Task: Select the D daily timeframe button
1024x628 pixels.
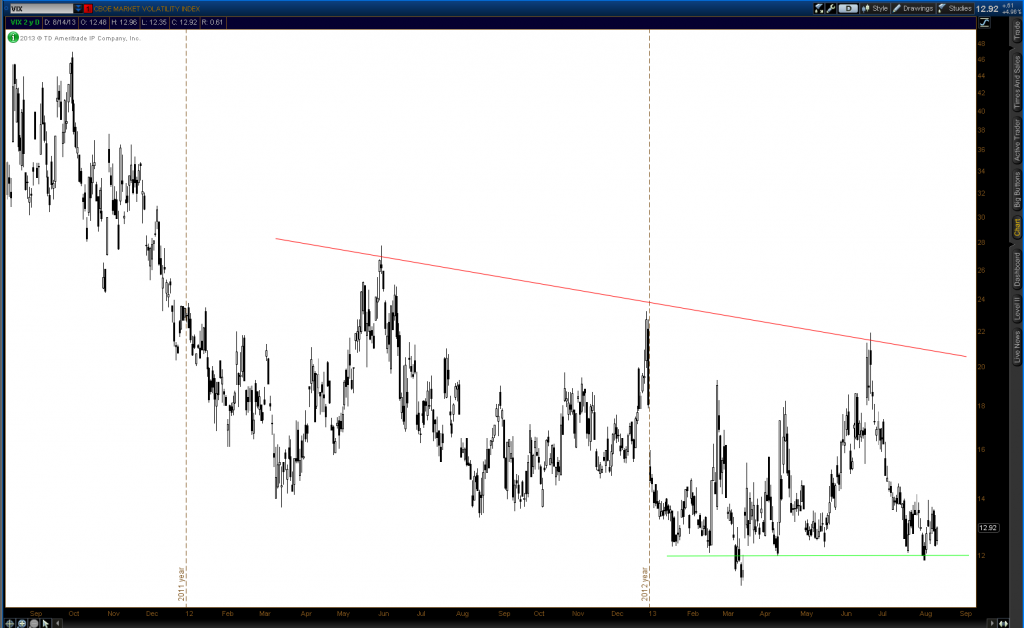Action: pyautogui.click(x=848, y=8)
